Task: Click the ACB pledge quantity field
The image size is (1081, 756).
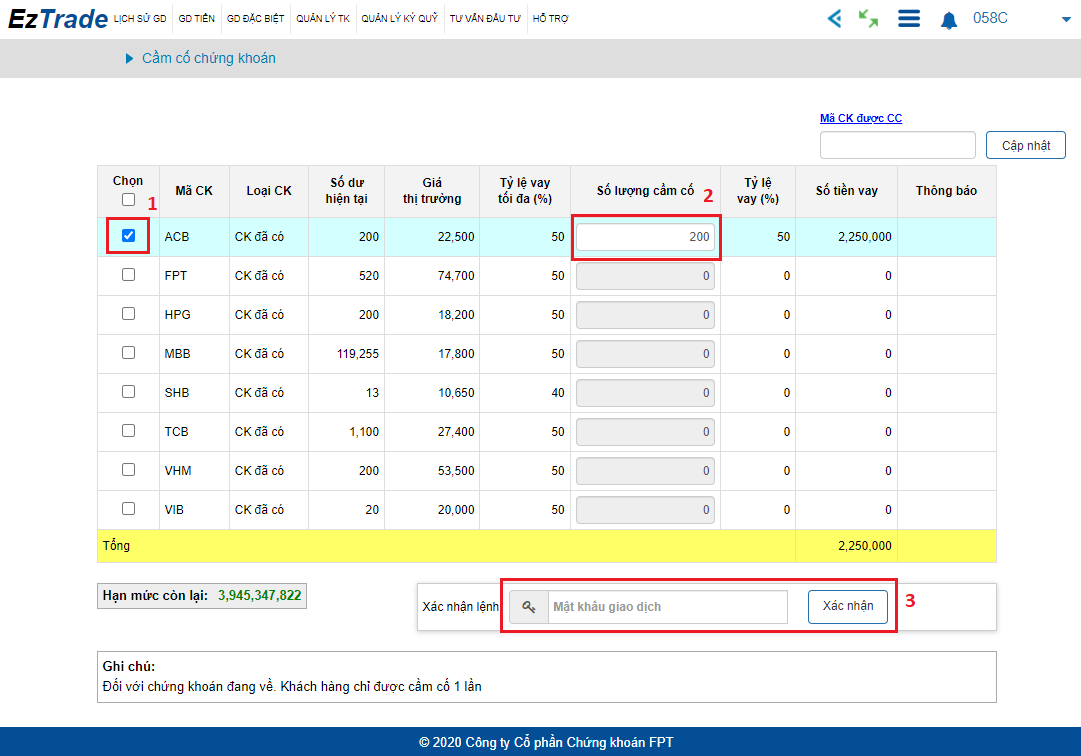Action: (645, 237)
